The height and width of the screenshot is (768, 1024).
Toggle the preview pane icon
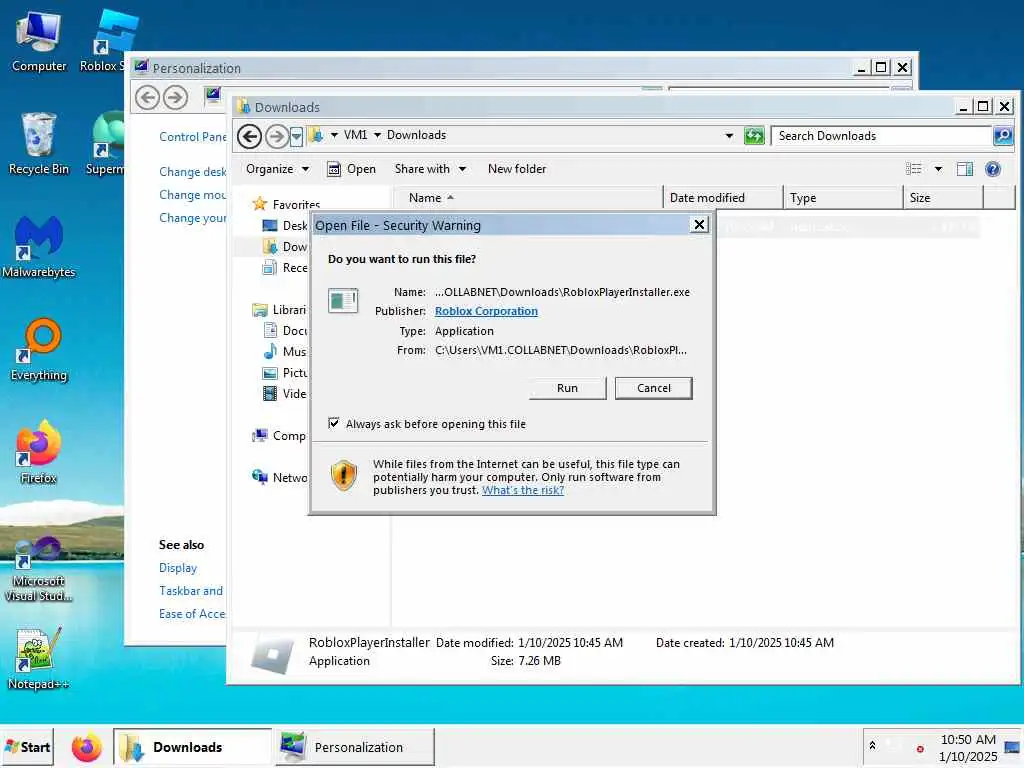tap(965, 169)
